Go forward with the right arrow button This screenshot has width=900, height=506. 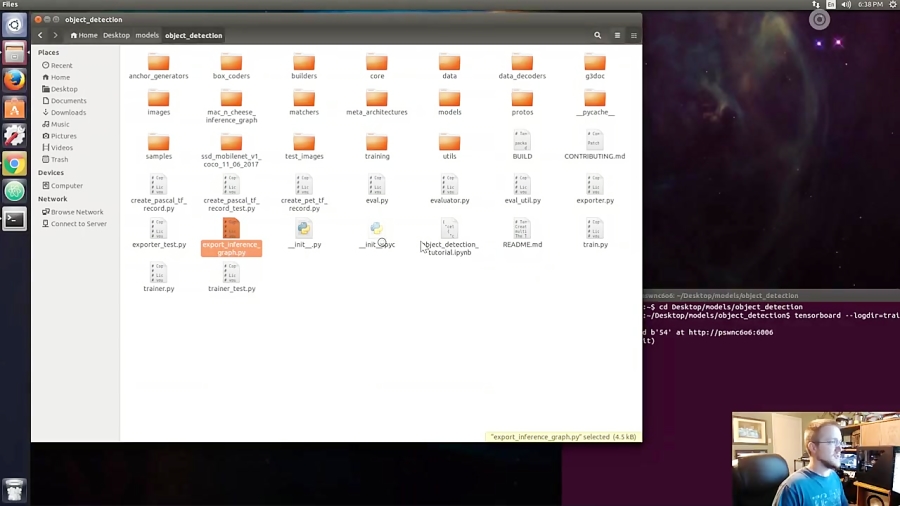coord(55,35)
